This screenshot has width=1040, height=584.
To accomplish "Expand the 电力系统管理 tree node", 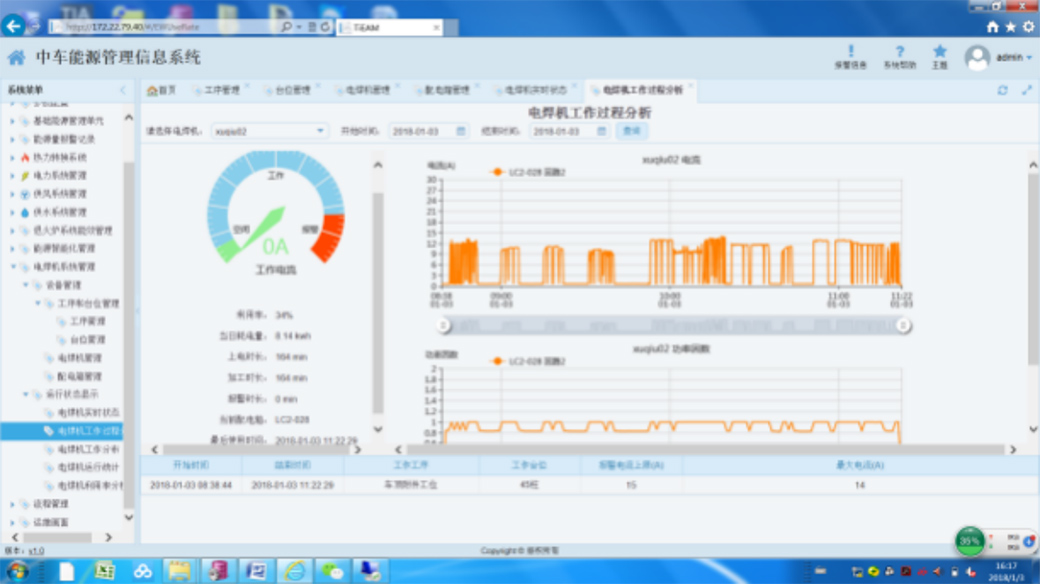I will tap(13, 176).
